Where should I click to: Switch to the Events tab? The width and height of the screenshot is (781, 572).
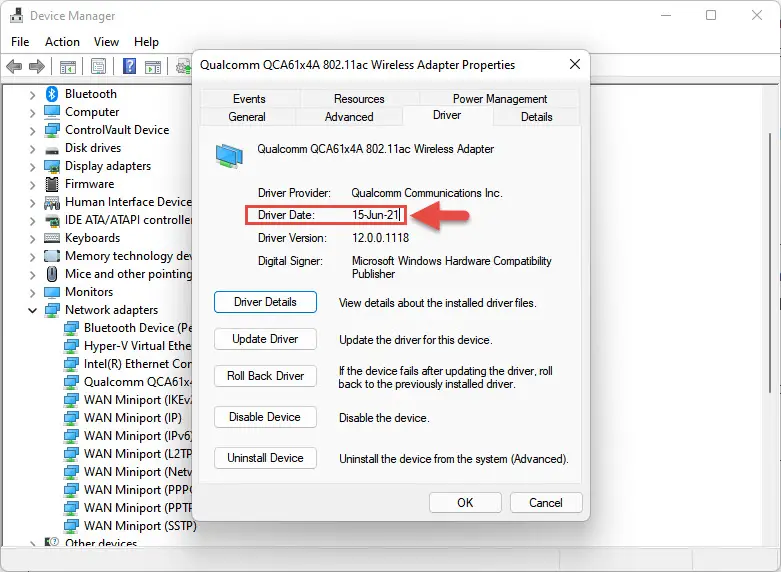pyautogui.click(x=249, y=99)
